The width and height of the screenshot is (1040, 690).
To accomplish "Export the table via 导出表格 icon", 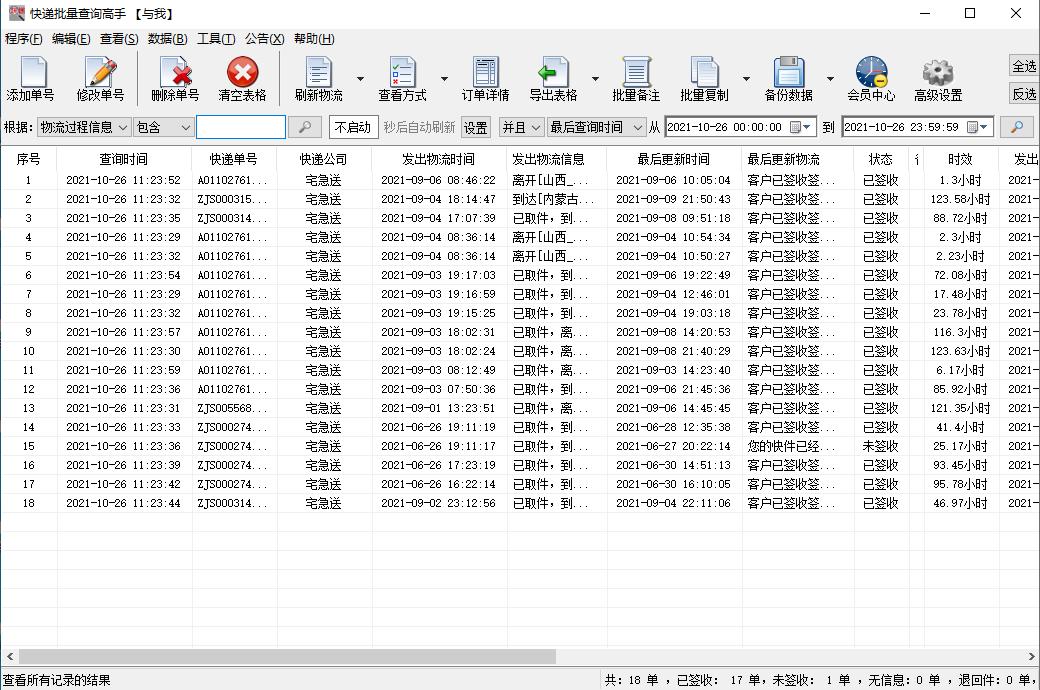I will [x=555, y=78].
